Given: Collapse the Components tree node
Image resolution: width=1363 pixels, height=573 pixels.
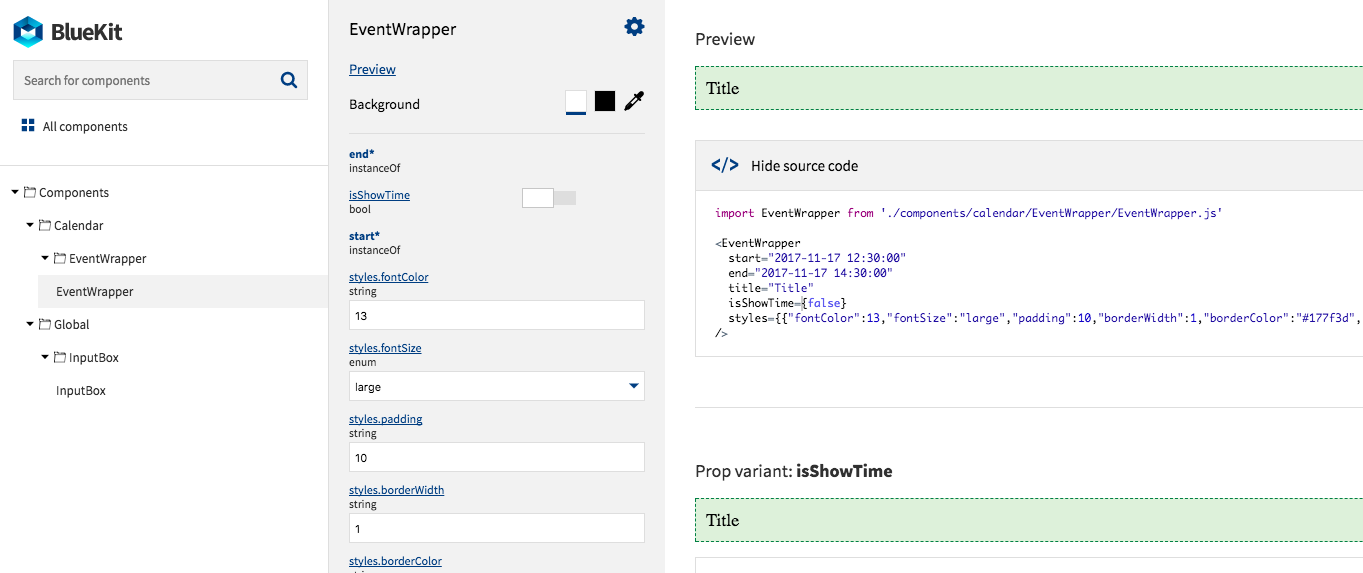Looking at the screenshot, I should [15, 192].
